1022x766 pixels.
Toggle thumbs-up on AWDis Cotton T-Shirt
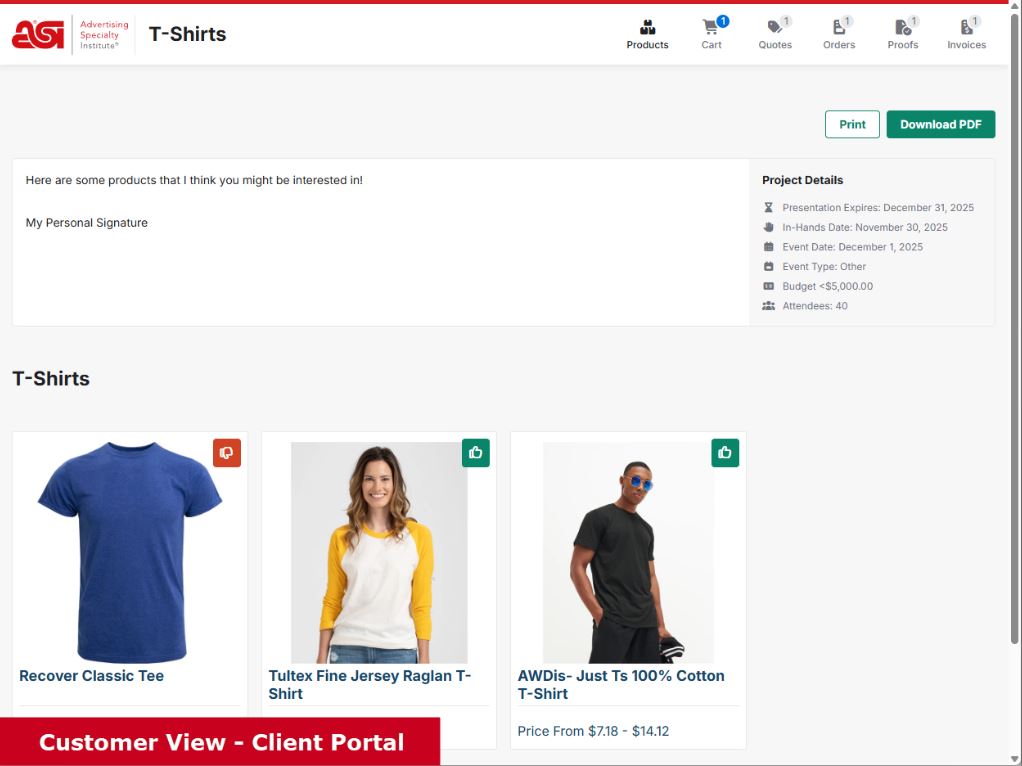(x=725, y=453)
